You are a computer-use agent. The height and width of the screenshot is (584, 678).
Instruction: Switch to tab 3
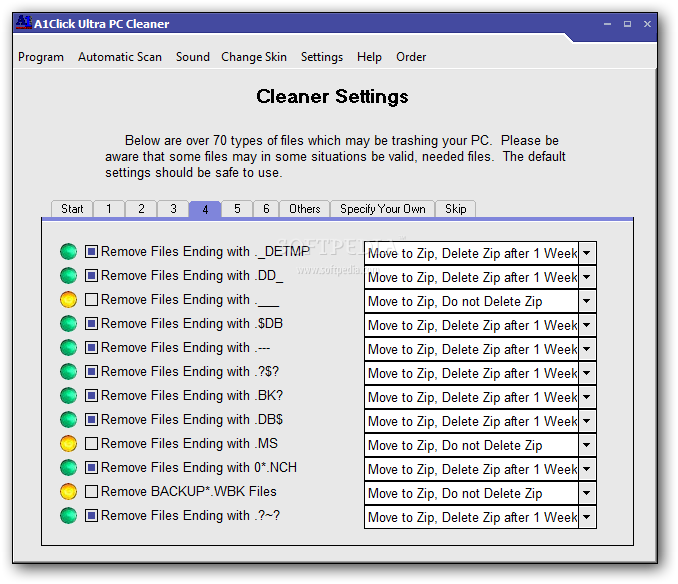pyautogui.click(x=173, y=209)
